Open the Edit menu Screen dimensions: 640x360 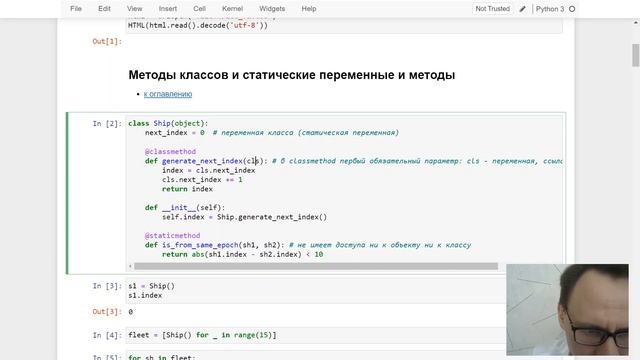click(x=104, y=9)
